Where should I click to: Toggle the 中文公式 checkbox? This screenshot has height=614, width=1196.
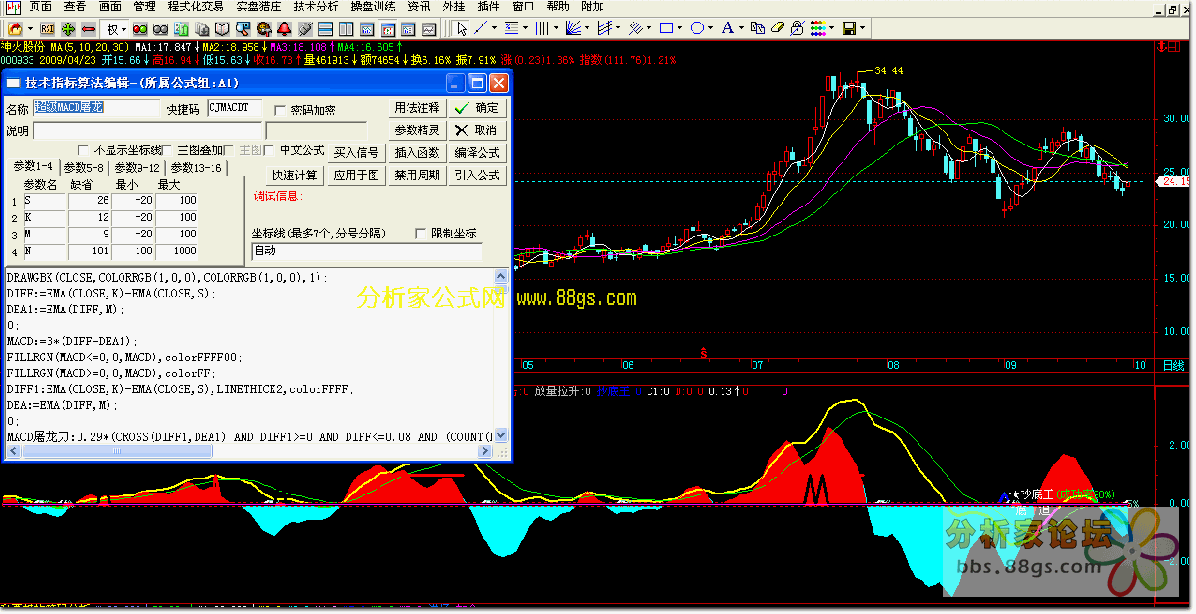[269, 150]
